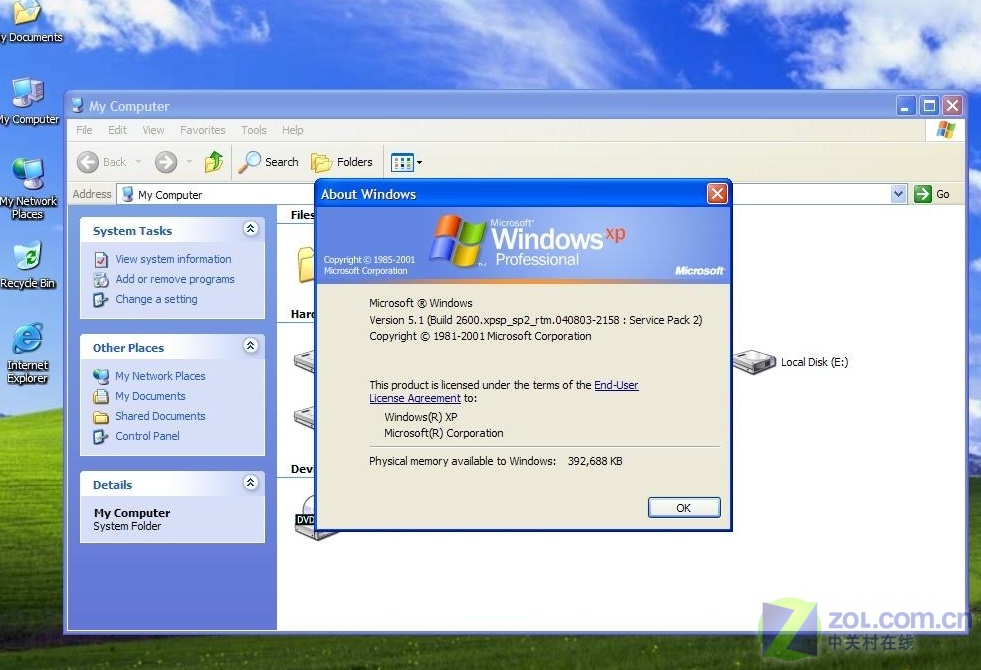Viewport: 981px width, 670px height.
Task: Click the Go arrow beside the address bar
Action: point(922,193)
